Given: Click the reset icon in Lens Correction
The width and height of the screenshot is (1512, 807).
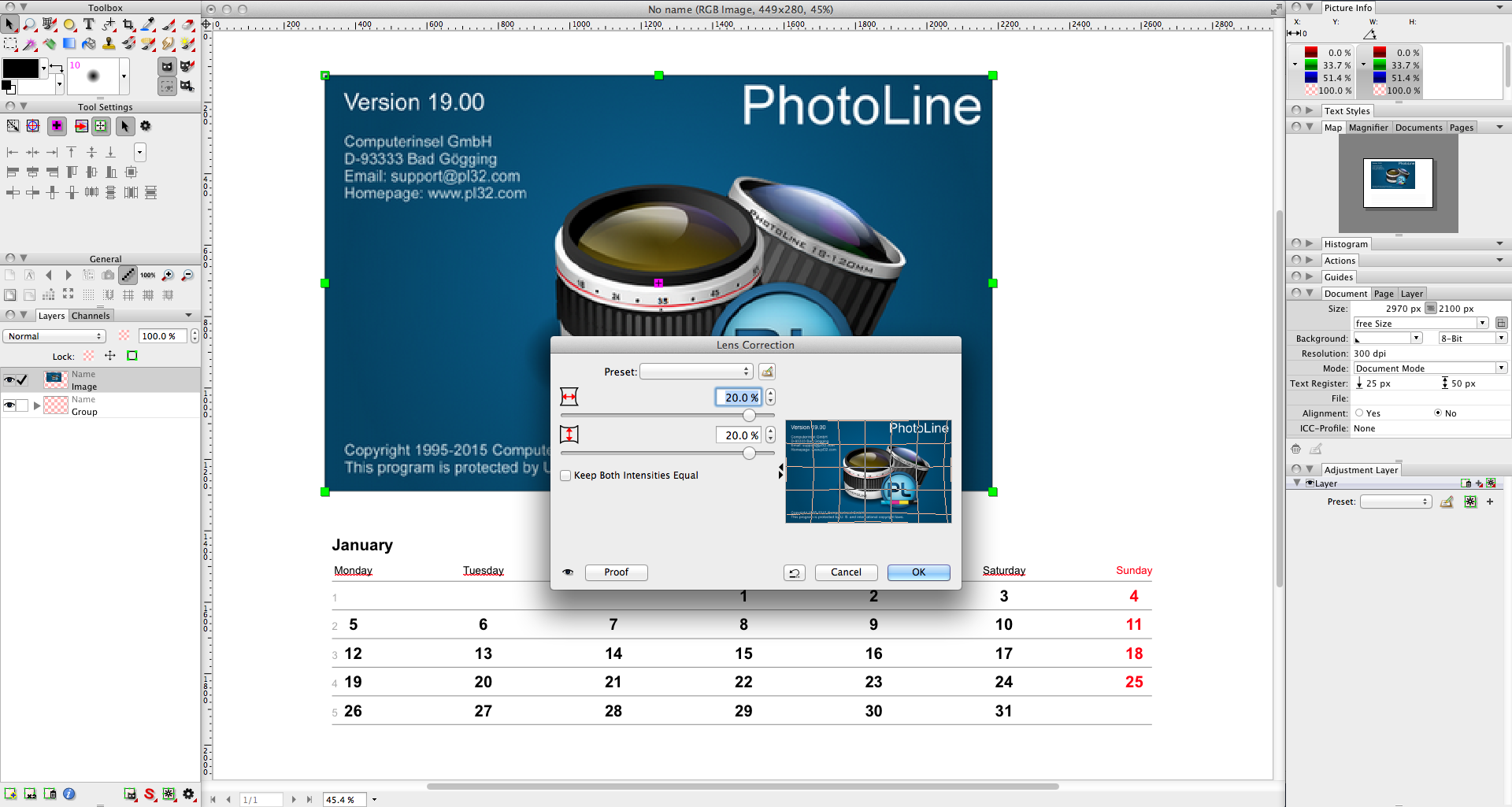Looking at the screenshot, I should point(794,572).
